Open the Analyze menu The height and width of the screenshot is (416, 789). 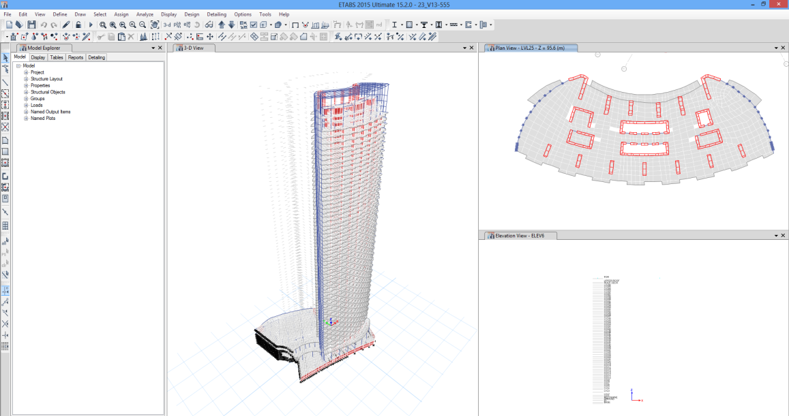tap(145, 15)
